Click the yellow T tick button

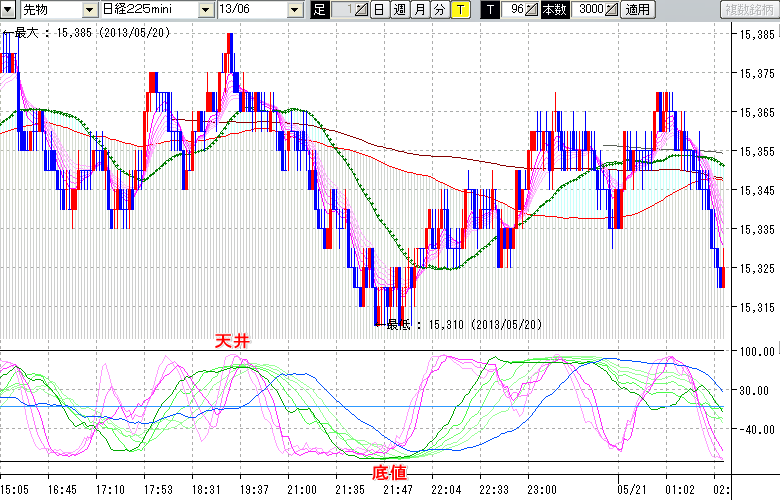459,10
